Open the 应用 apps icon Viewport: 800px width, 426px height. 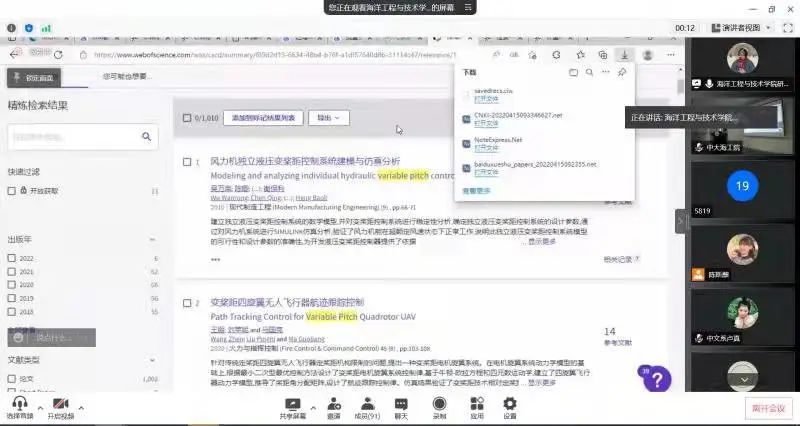(477, 404)
